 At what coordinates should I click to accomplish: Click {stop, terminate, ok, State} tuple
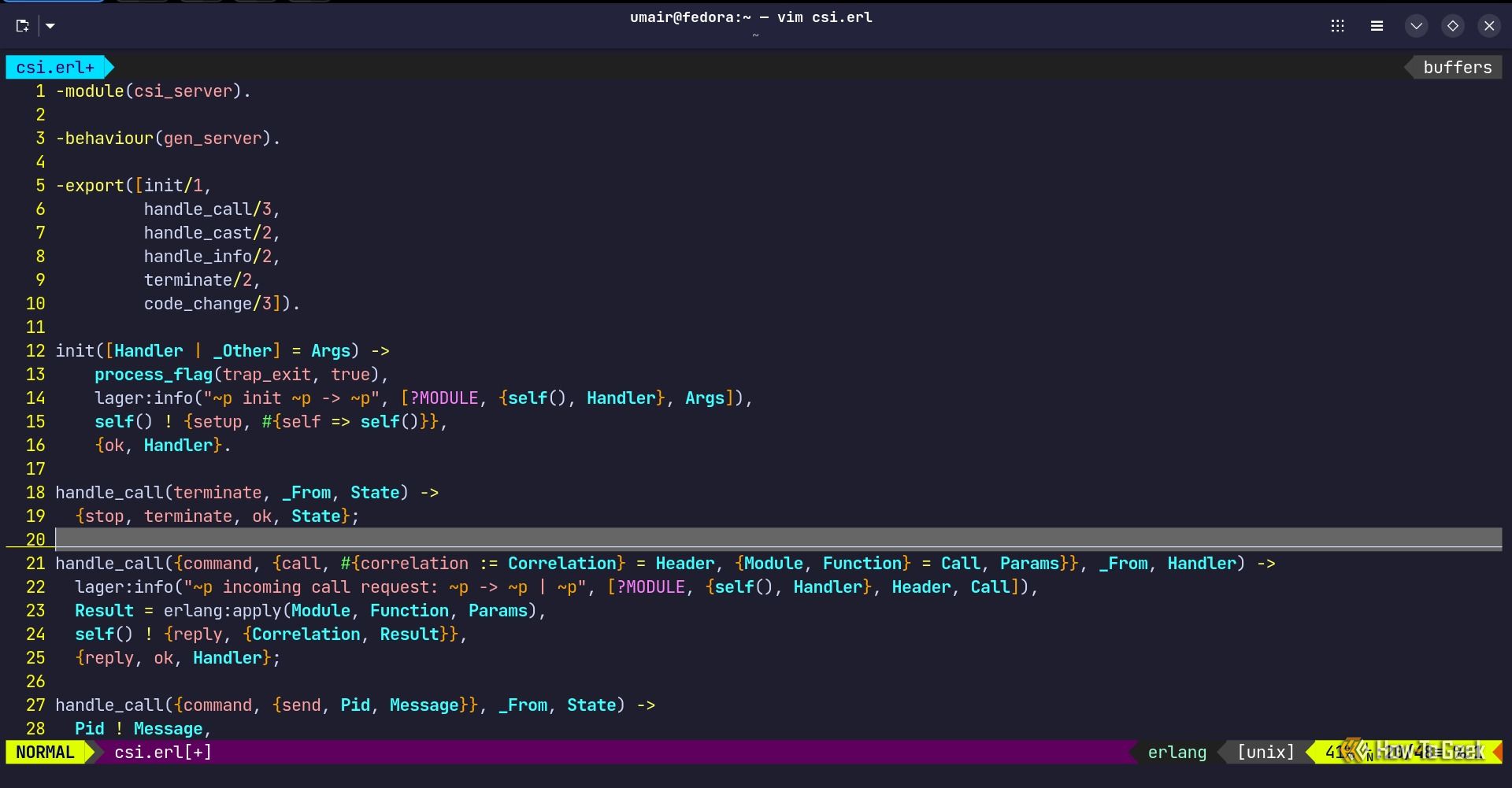(x=213, y=516)
